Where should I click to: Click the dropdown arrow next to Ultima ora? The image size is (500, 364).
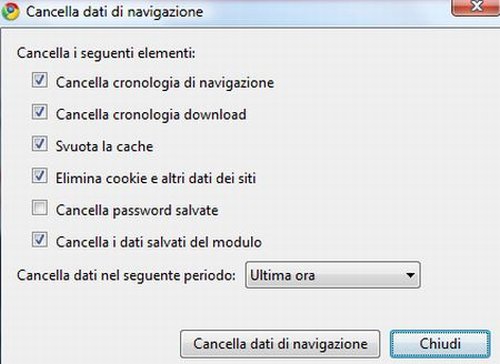410,275
